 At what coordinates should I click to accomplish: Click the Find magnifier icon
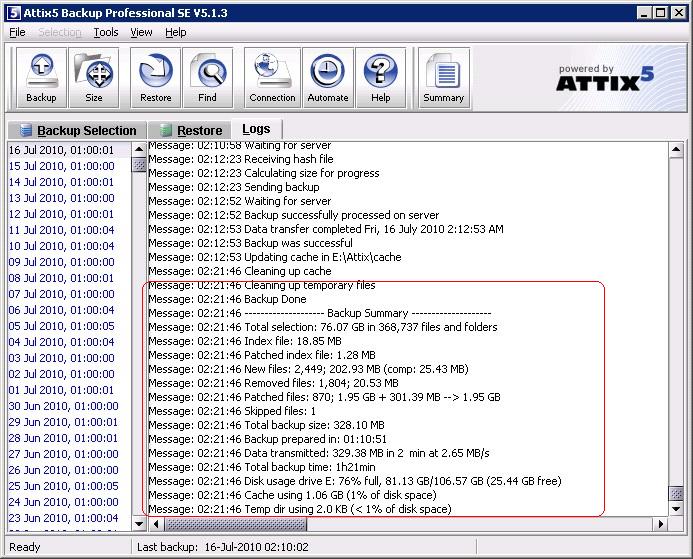pyautogui.click(x=207, y=78)
